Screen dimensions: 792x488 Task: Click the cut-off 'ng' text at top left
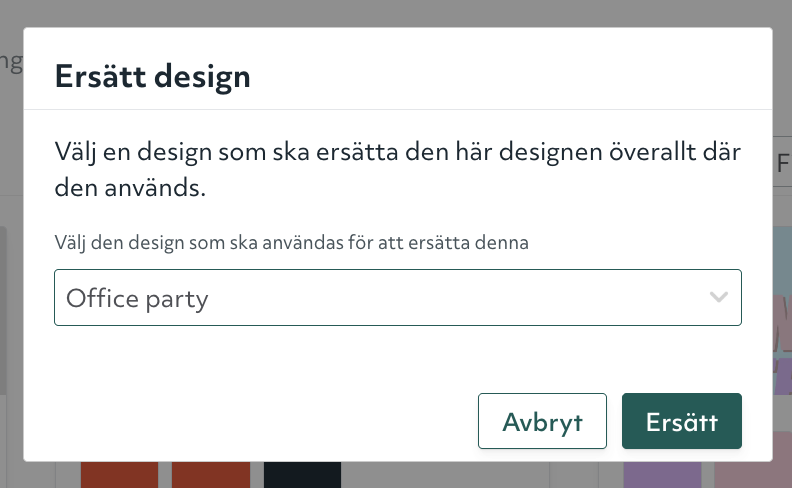click(11, 62)
